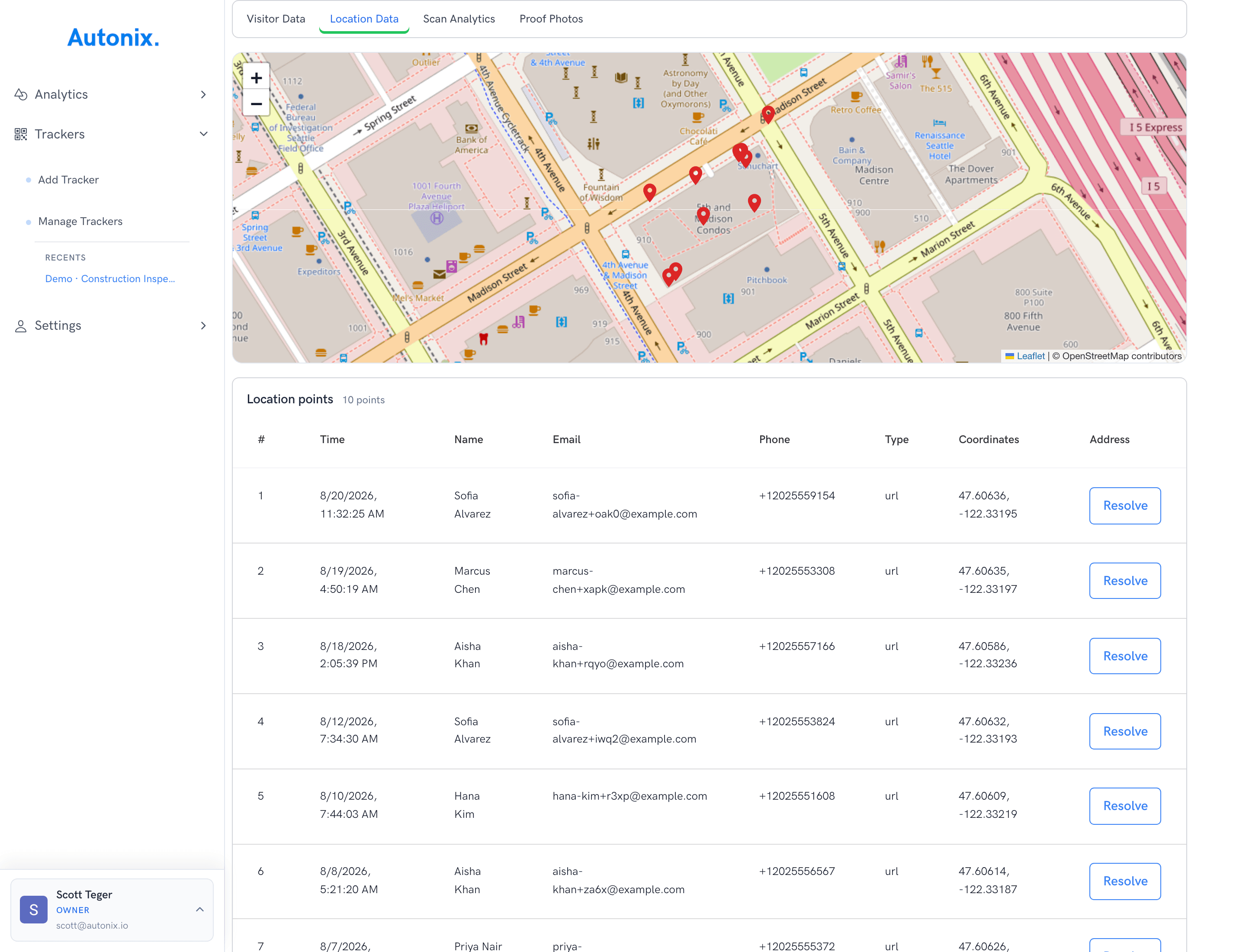The image size is (1246, 952).
Task: Click the 1001 Fourth Avenue Plaza Heliport icon
Action: (436, 218)
